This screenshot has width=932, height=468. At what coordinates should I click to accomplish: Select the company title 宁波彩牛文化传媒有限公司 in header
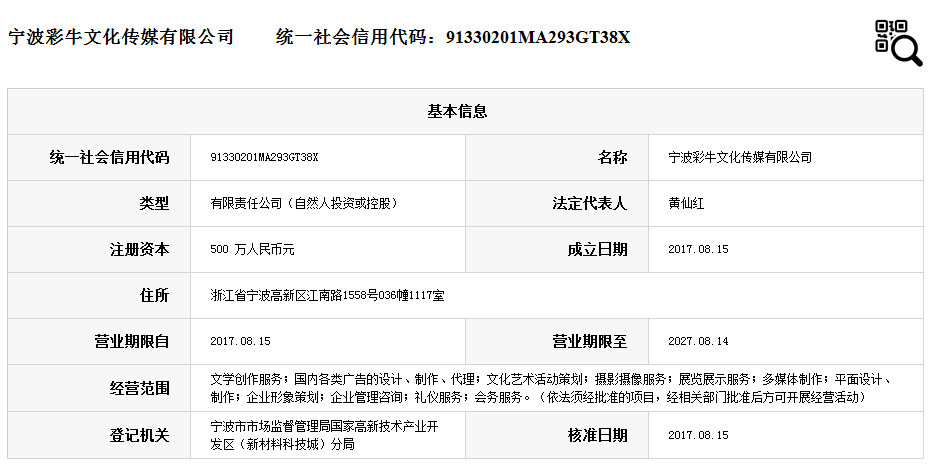coord(121,37)
